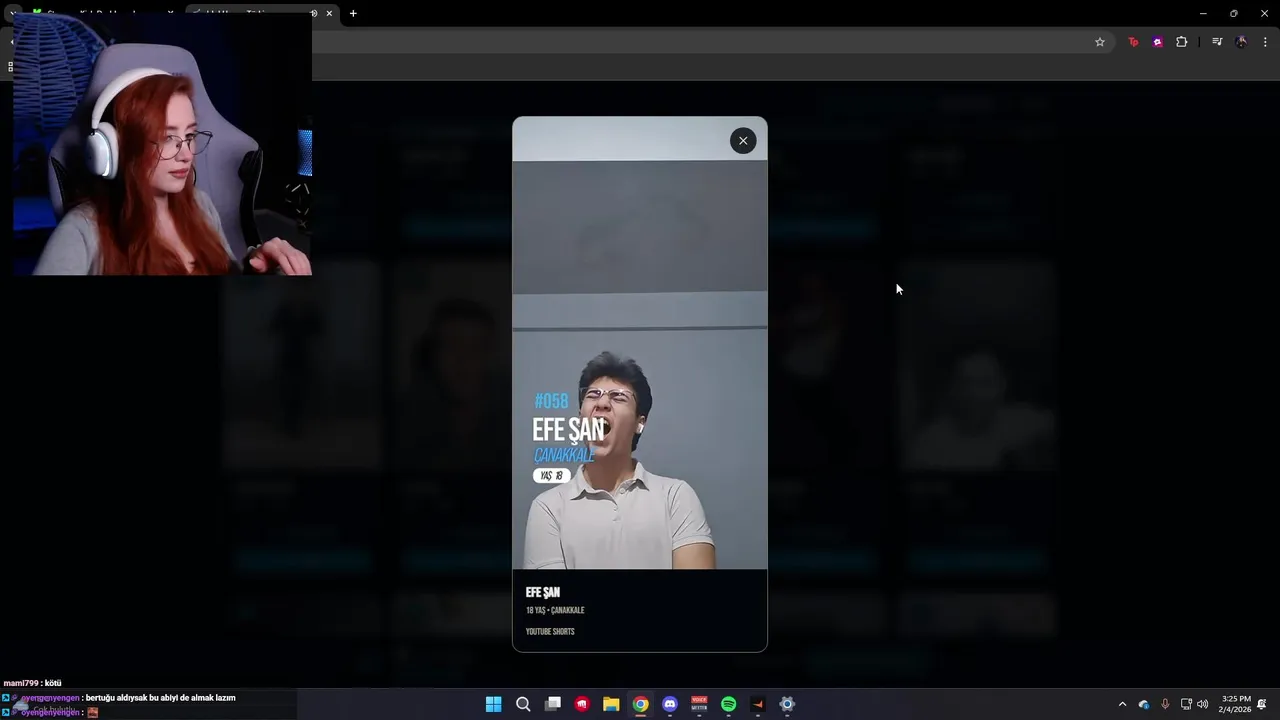1280x720 pixels.
Task: Open the network display tray icon
Action: [1186, 704]
